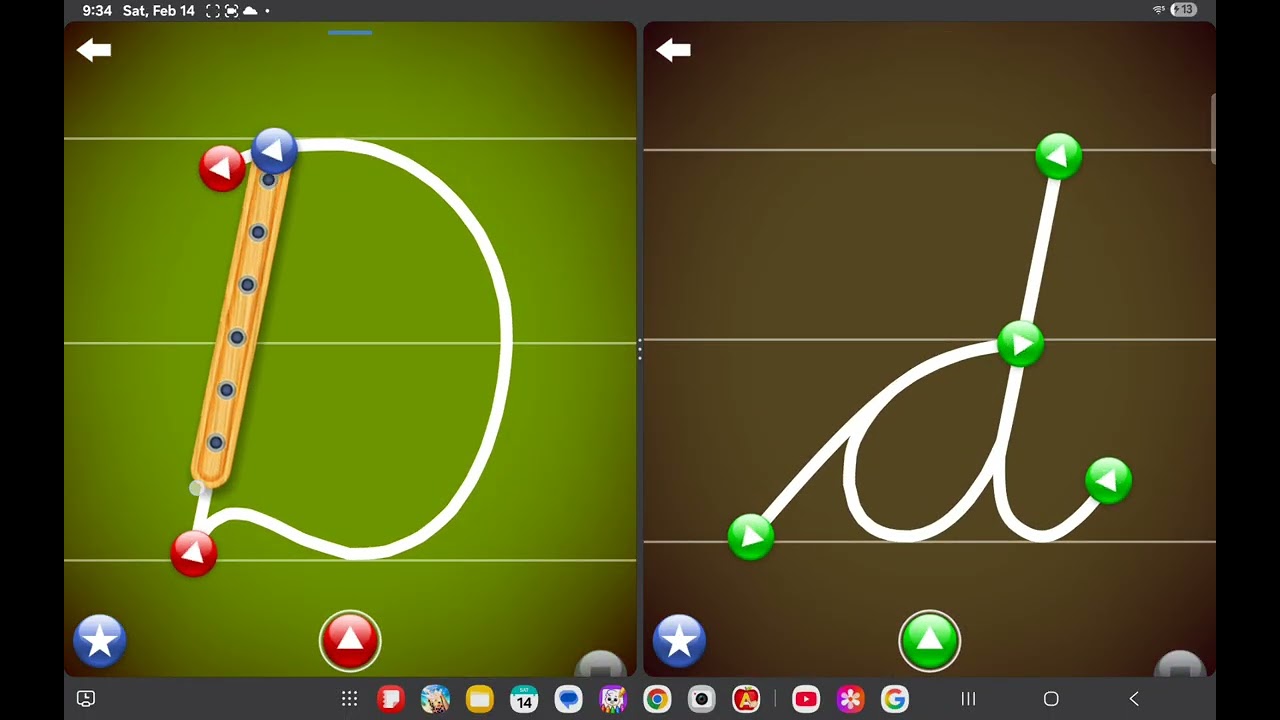The width and height of the screenshot is (1280, 720).
Task: Tap the red arrow marker beside the blue marker
Action: [222, 168]
